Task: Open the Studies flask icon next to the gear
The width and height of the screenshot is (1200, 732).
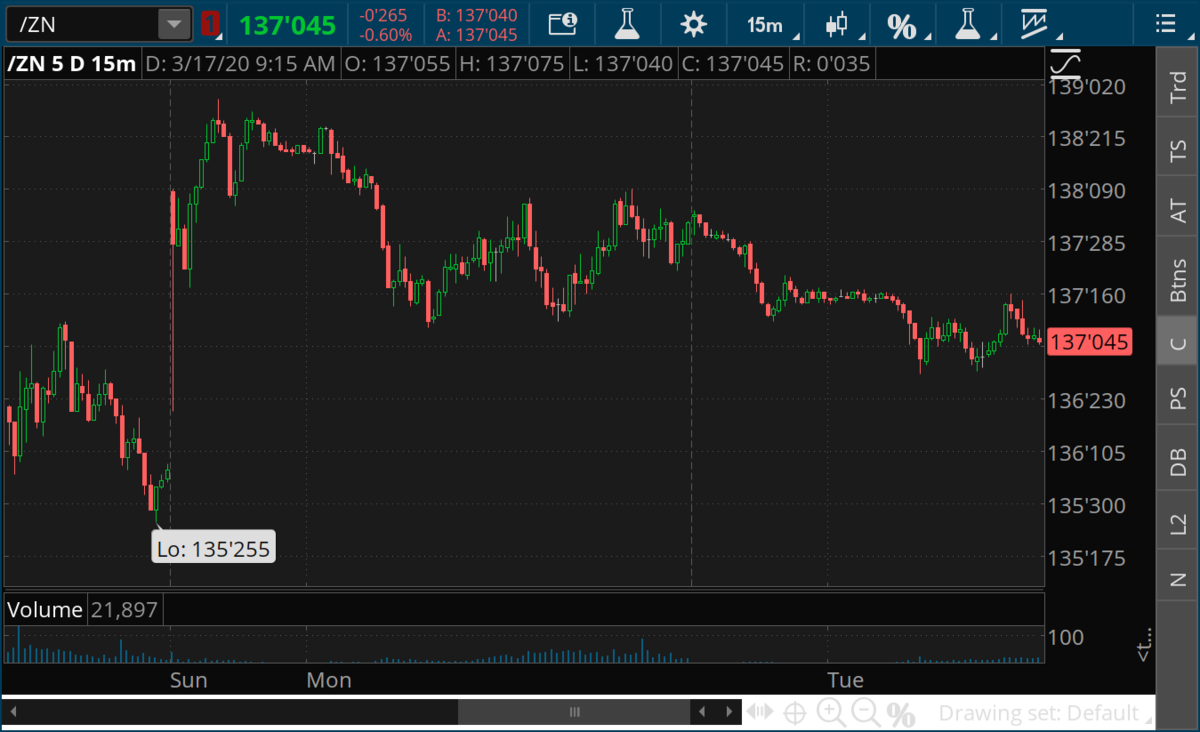Action: click(x=626, y=24)
